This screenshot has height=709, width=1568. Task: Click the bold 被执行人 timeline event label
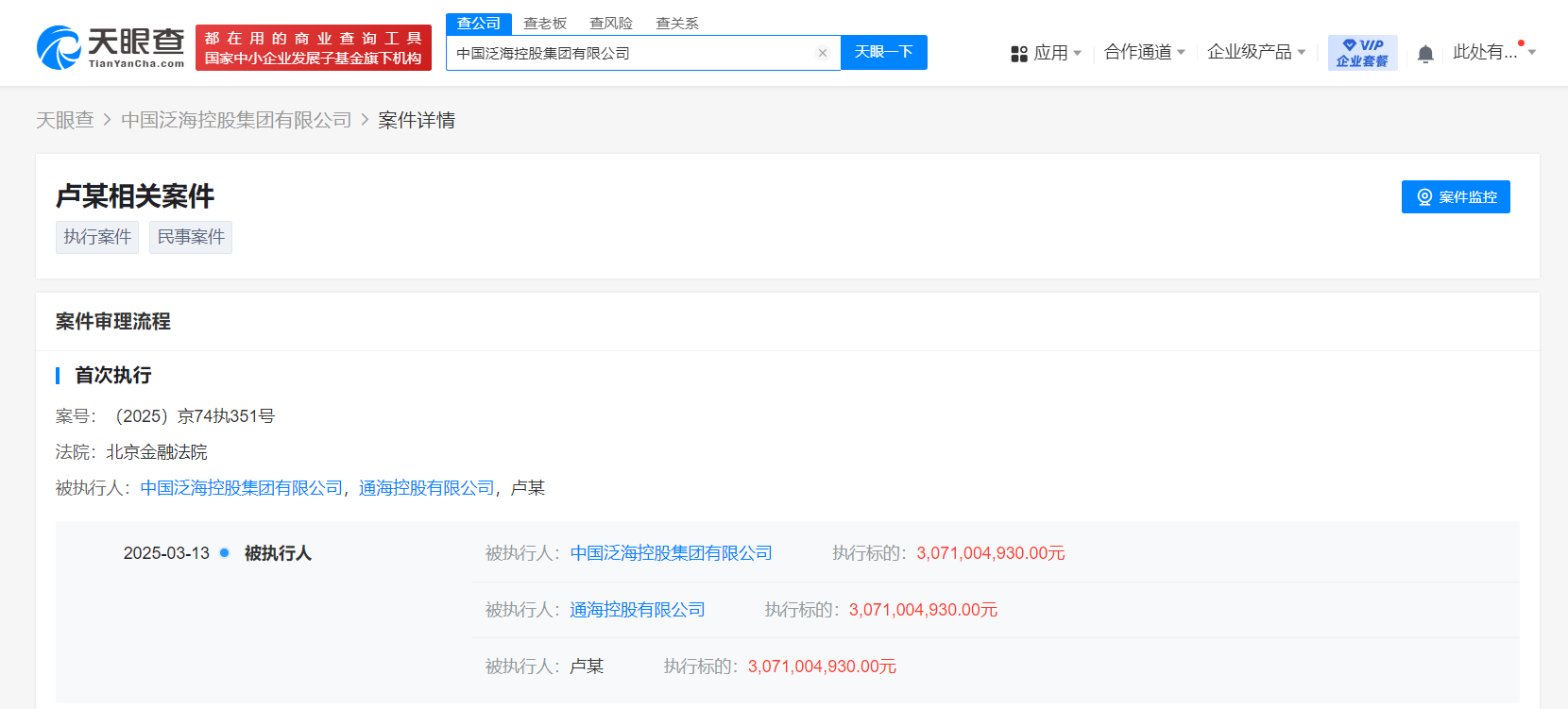pyautogui.click(x=278, y=553)
